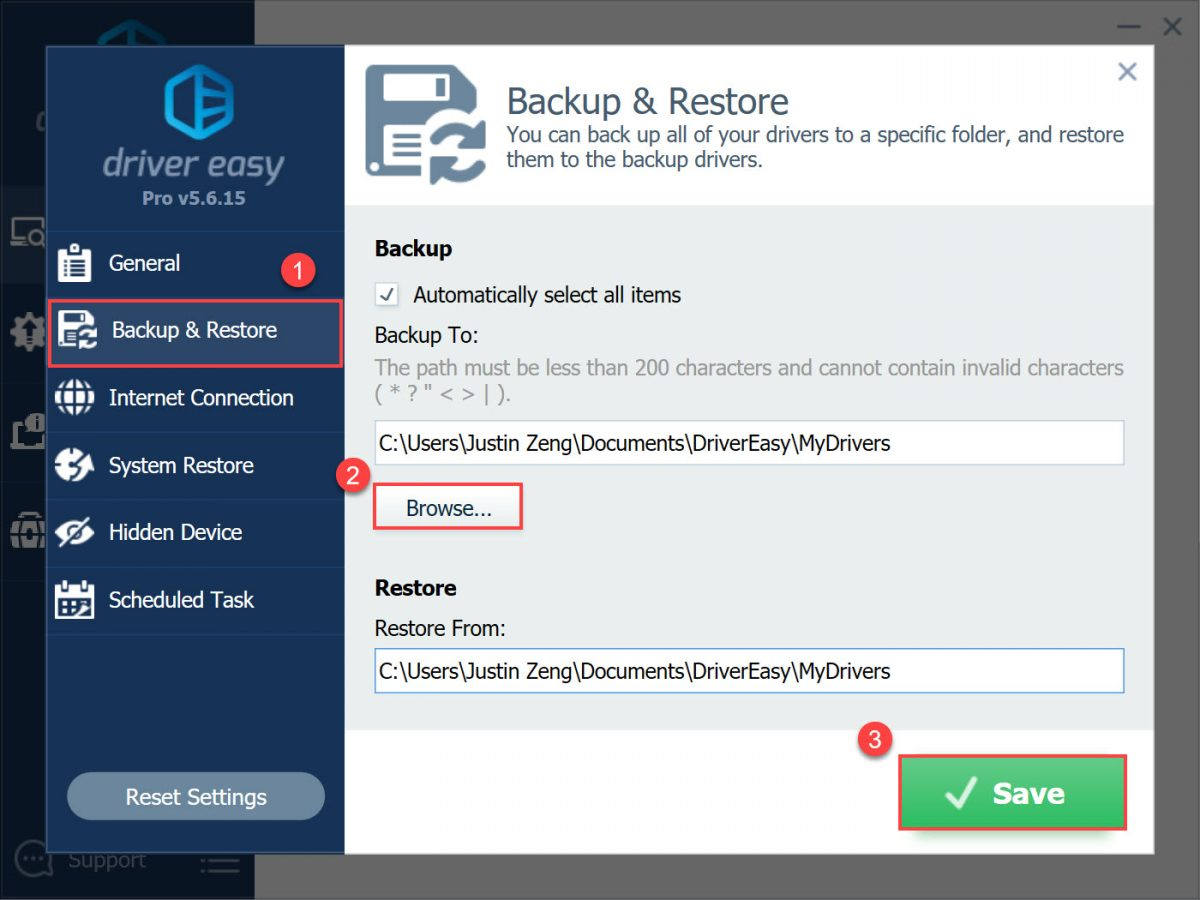Click the Restore From path field
The image size is (1200, 900).
(749, 671)
